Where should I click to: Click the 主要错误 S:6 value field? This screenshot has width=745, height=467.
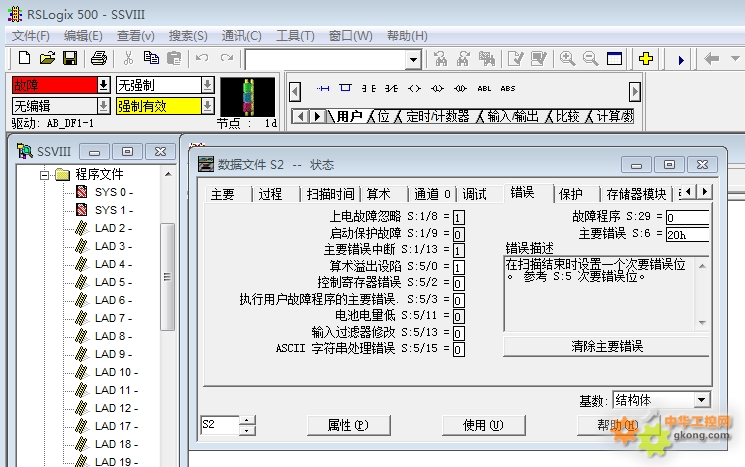click(688, 234)
